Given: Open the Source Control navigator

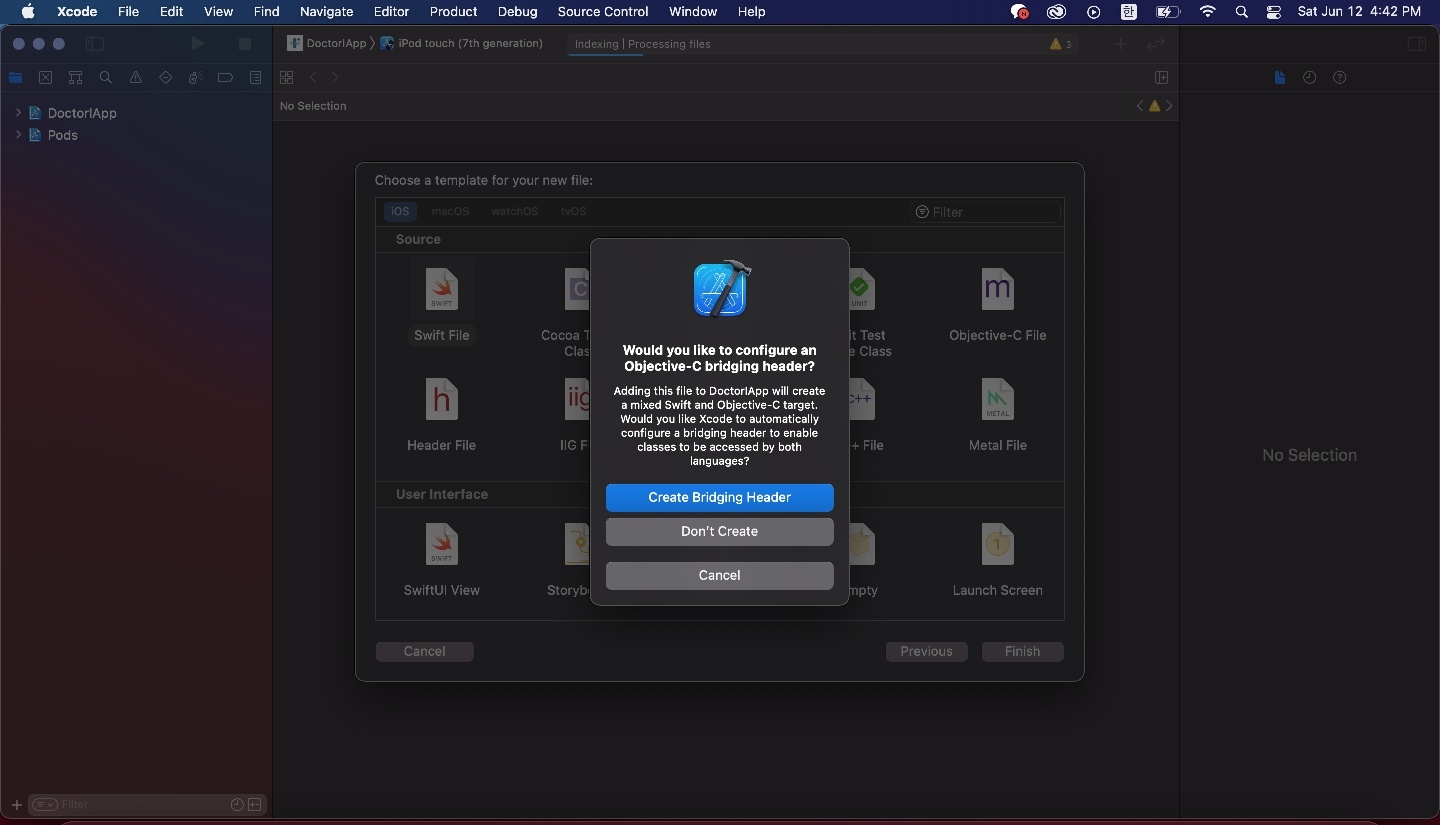Looking at the screenshot, I should [x=45, y=78].
